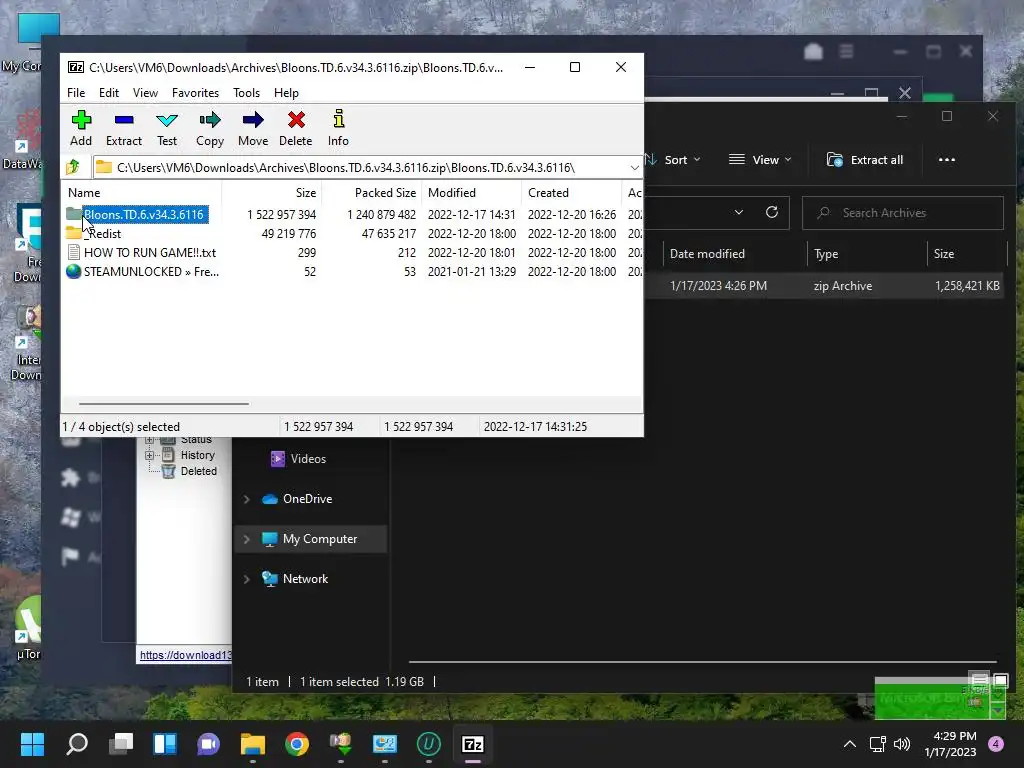Click Extract all in Explorer
Viewport: 1024px width, 768px height.
click(x=865, y=160)
